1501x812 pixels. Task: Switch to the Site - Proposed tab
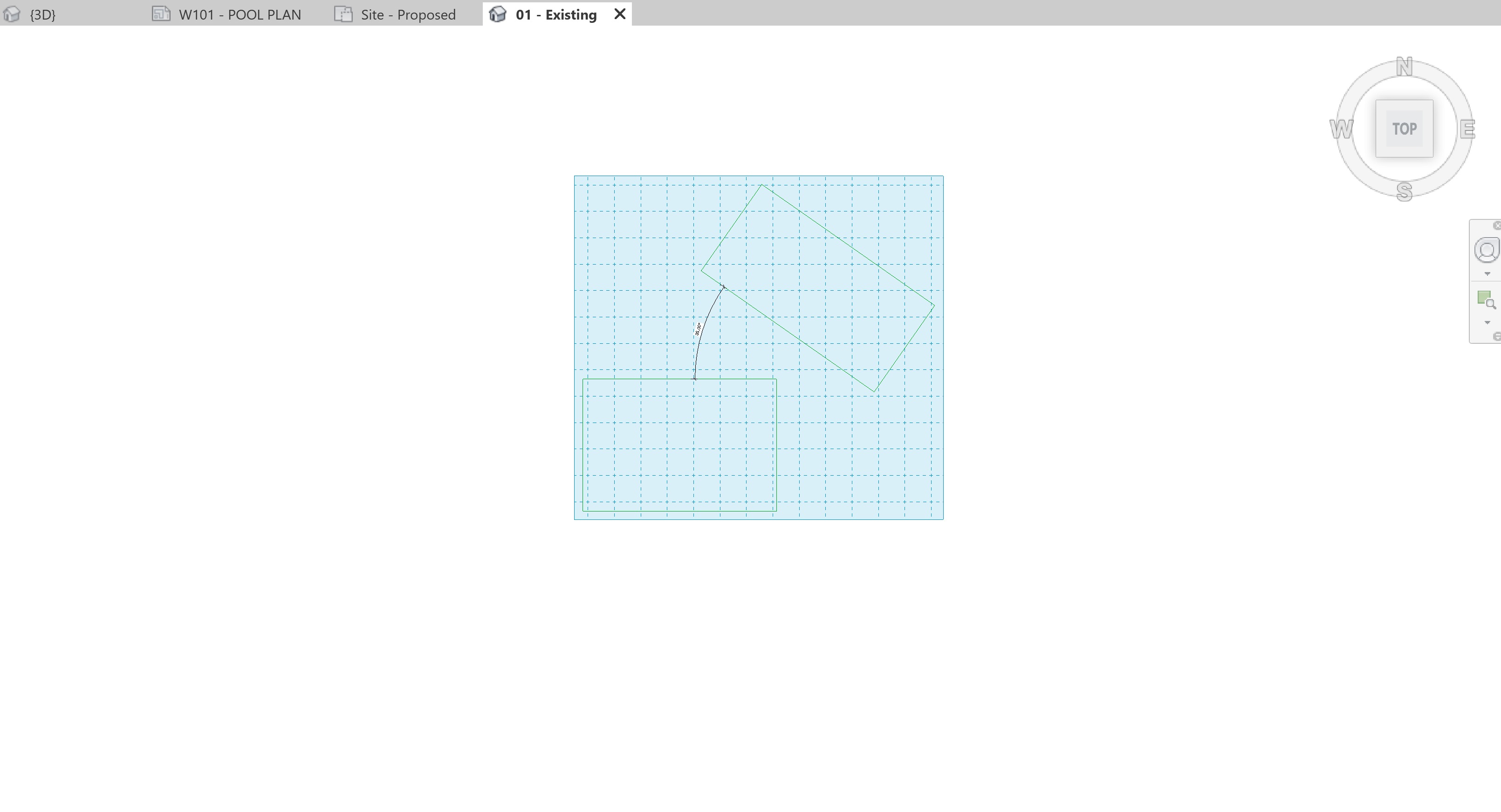[407, 14]
